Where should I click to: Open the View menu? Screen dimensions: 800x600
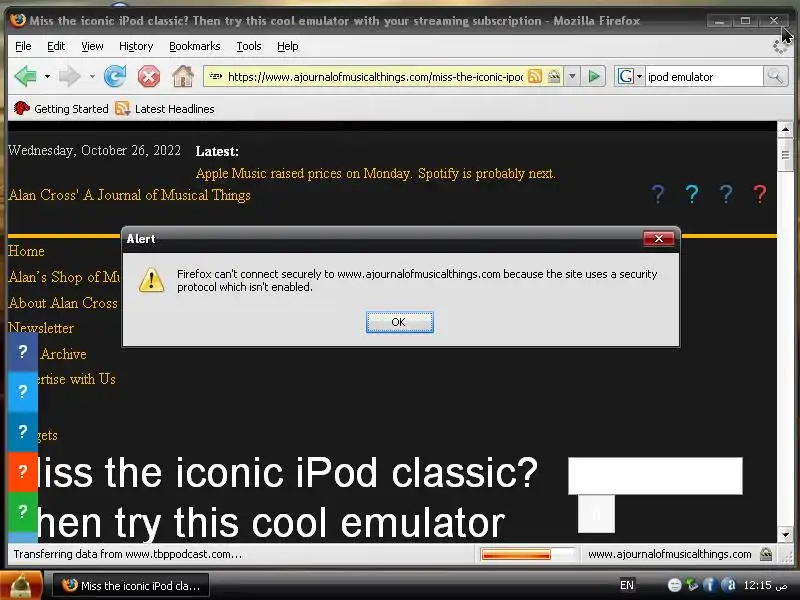point(92,46)
